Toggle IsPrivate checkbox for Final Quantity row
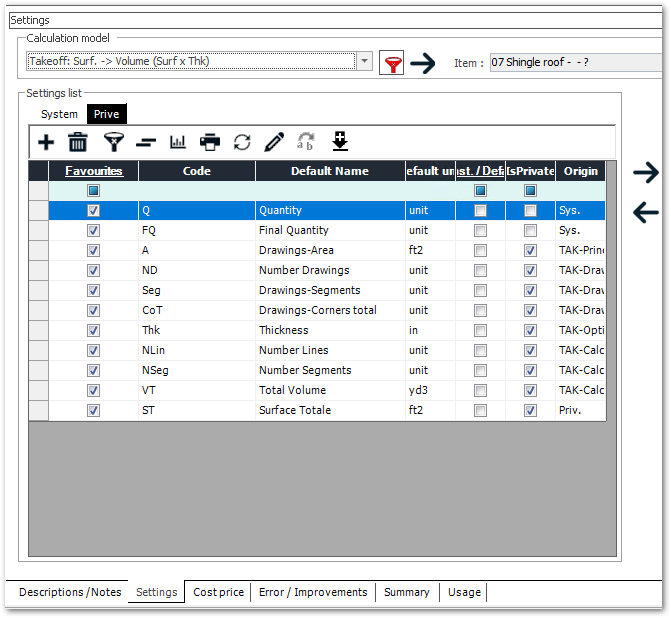 [x=530, y=230]
